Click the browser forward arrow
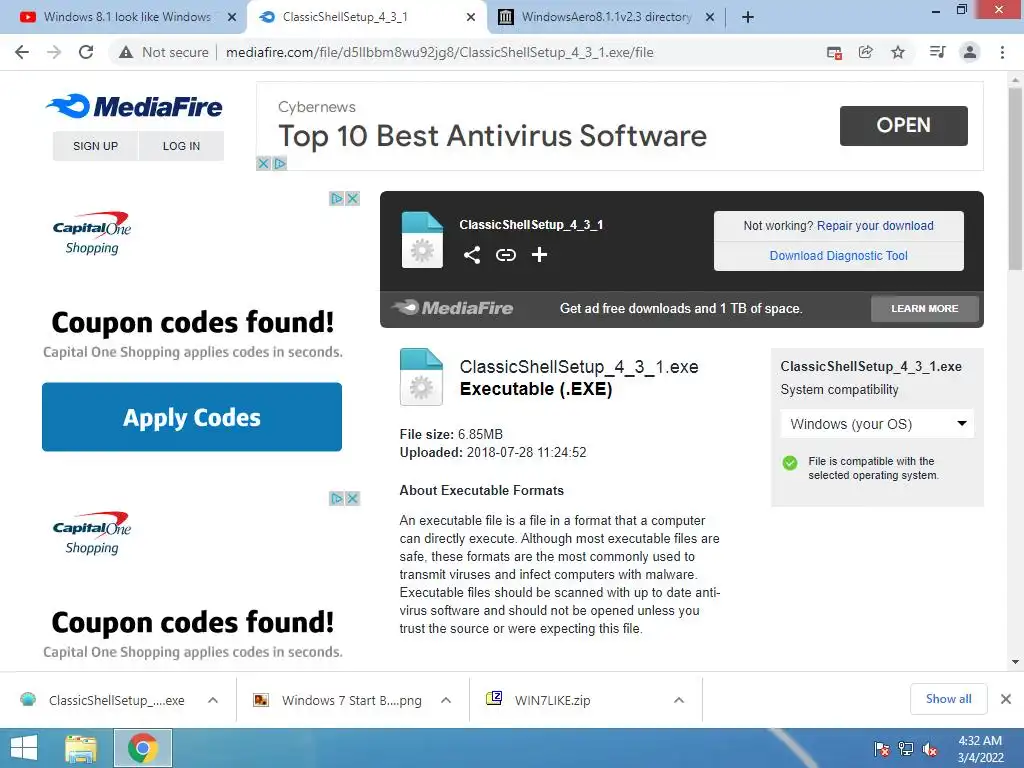This screenshot has width=1024, height=768. tap(54, 52)
